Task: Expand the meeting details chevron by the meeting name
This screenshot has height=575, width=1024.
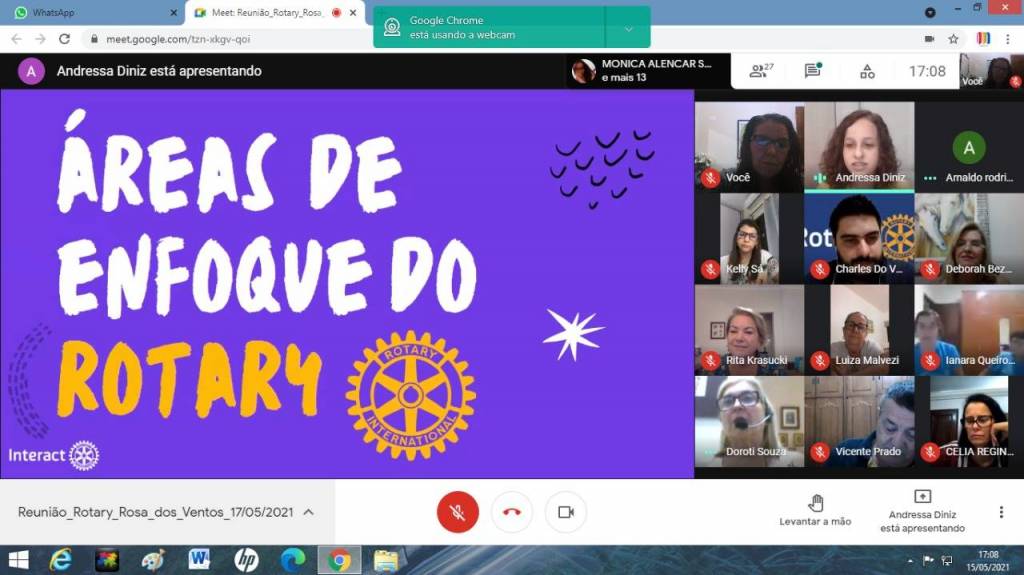Action: click(309, 512)
